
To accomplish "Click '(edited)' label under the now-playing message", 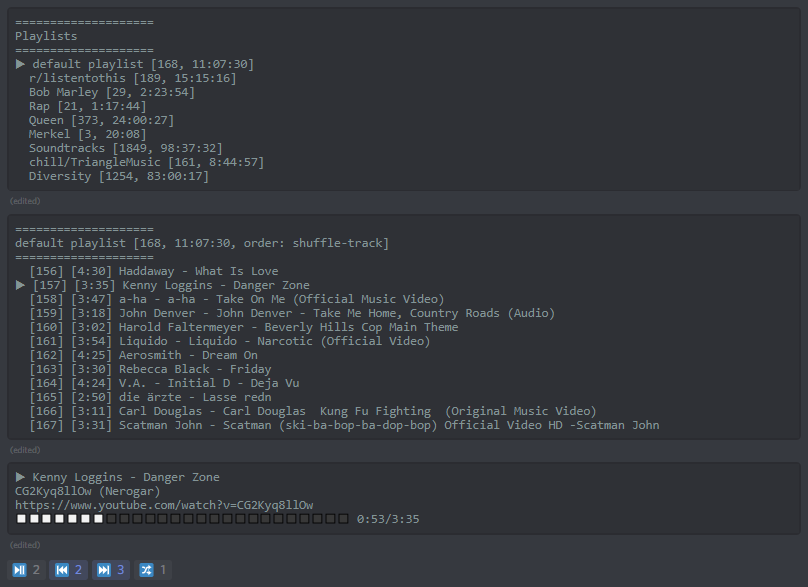I will point(25,545).
